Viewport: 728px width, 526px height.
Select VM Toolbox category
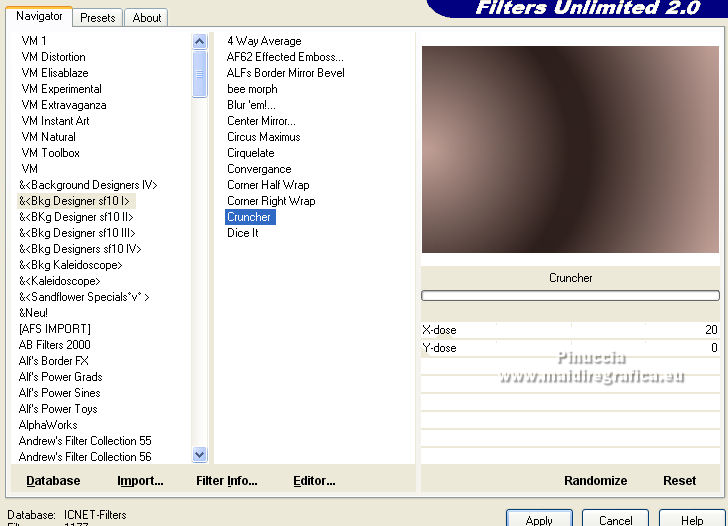[x=50, y=153]
